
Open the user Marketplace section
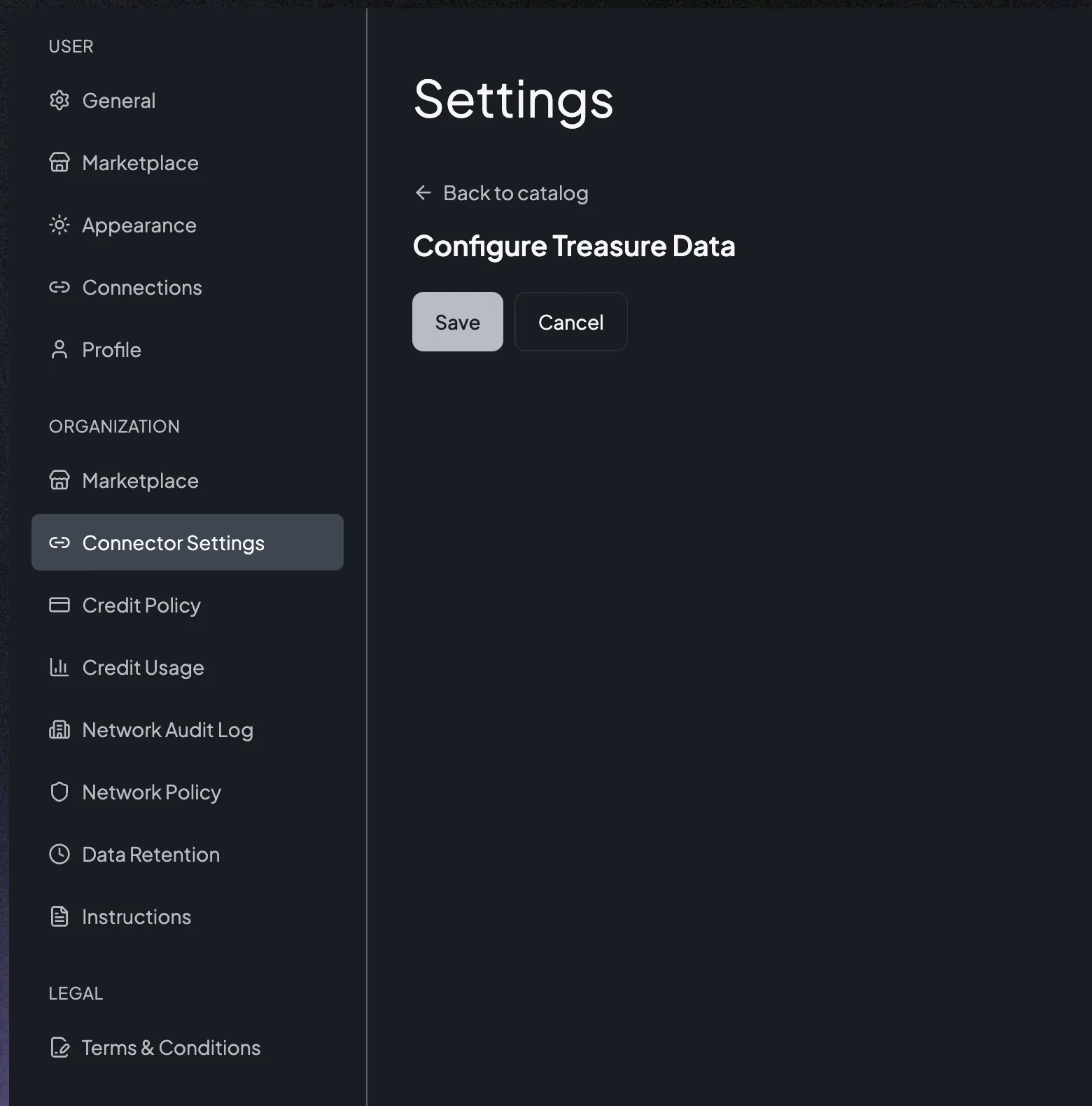pyautogui.click(x=188, y=163)
